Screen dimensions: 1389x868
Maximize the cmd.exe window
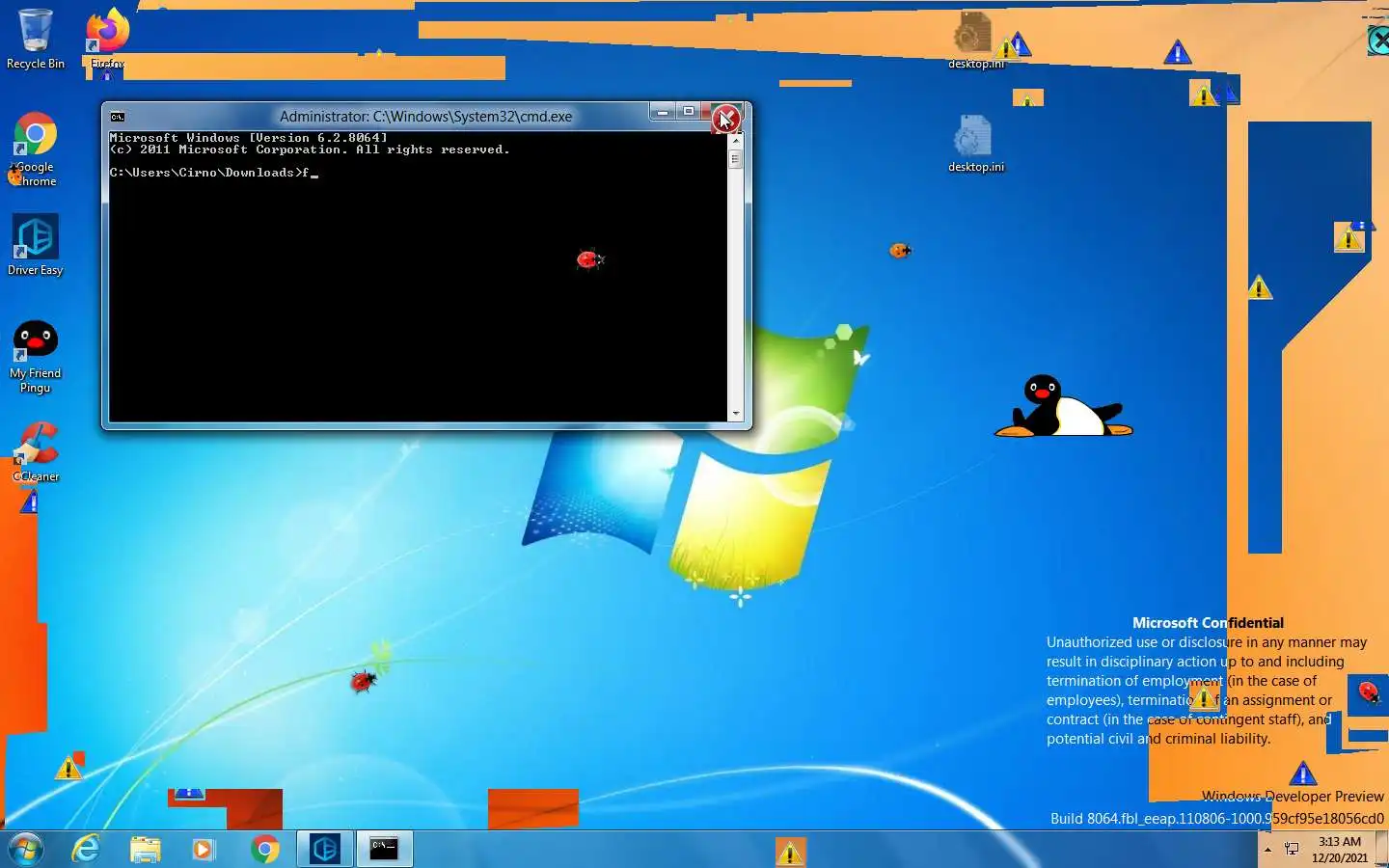(x=688, y=113)
